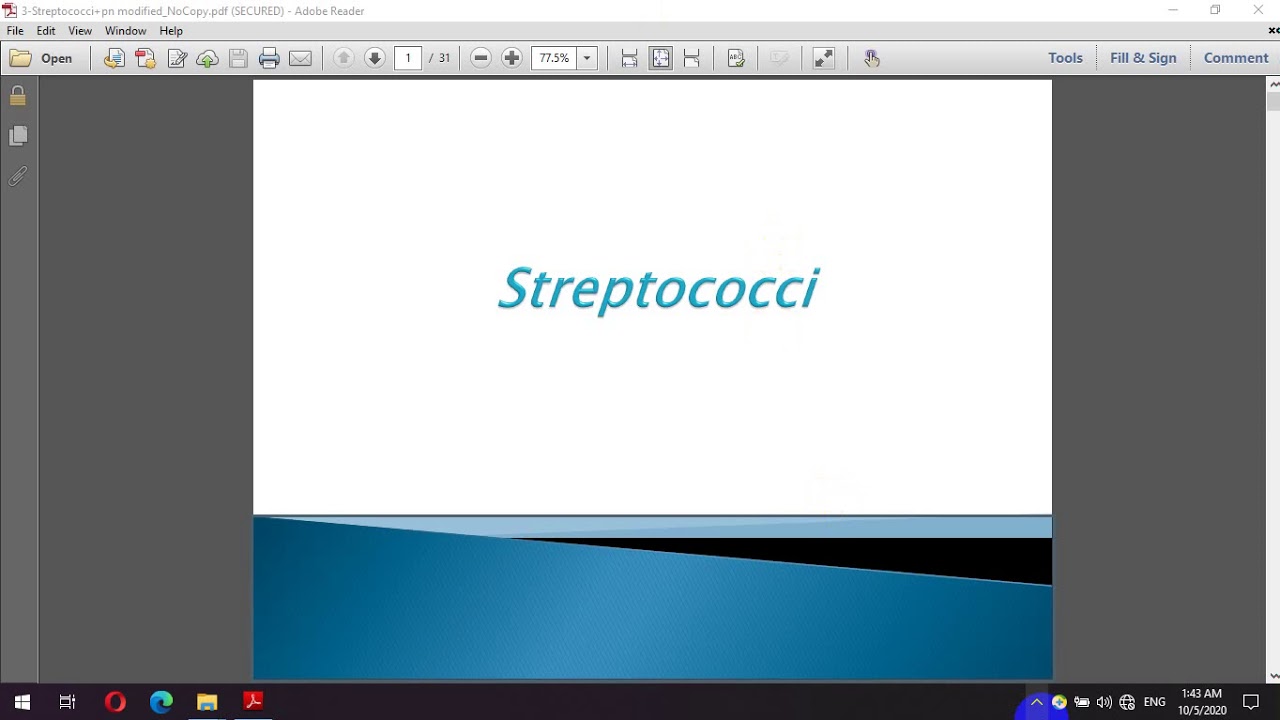
Task: Click the fit width scrolling icon
Action: click(629, 58)
